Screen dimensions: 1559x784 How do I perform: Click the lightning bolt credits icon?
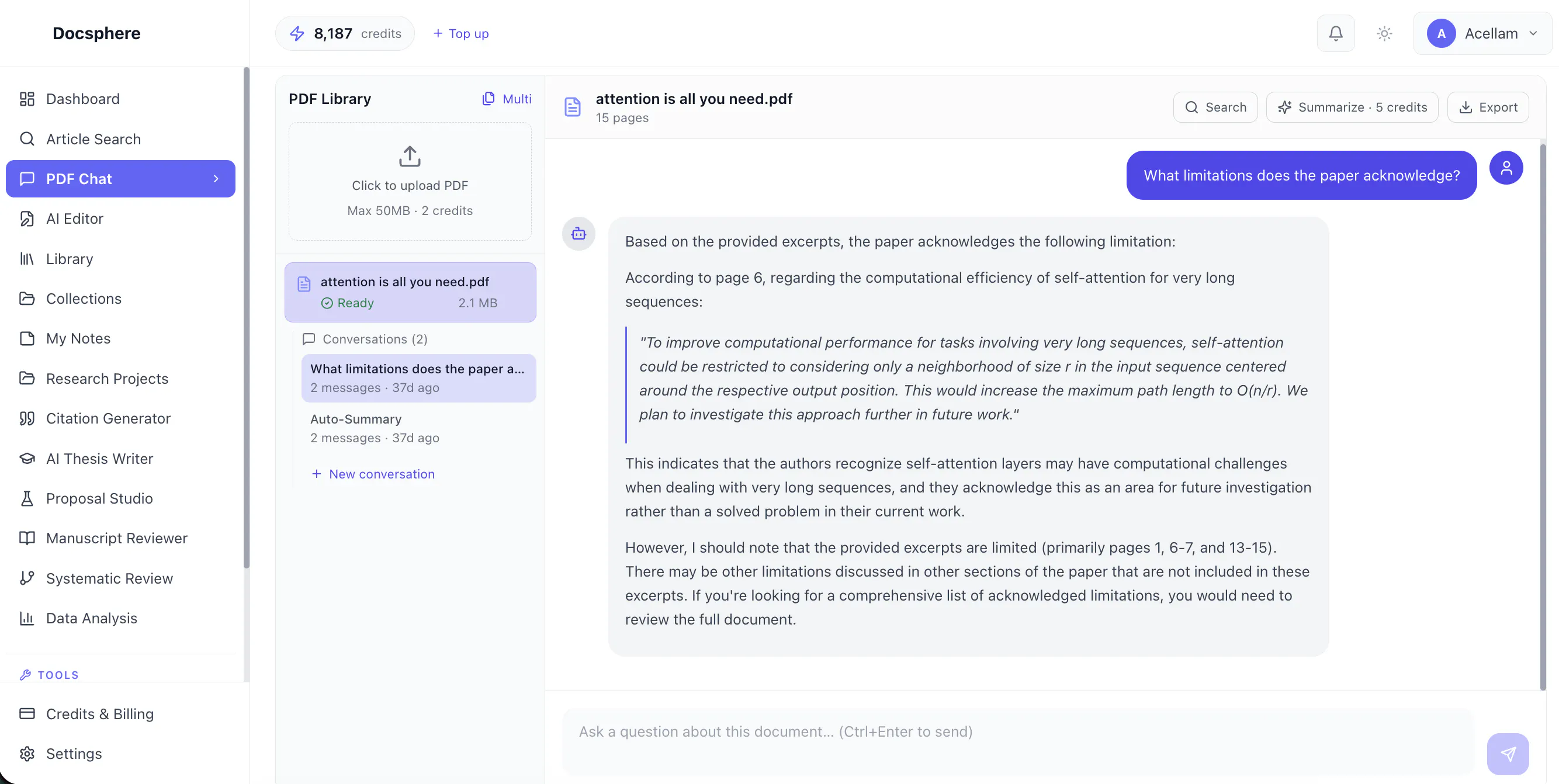tap(297, 33)
